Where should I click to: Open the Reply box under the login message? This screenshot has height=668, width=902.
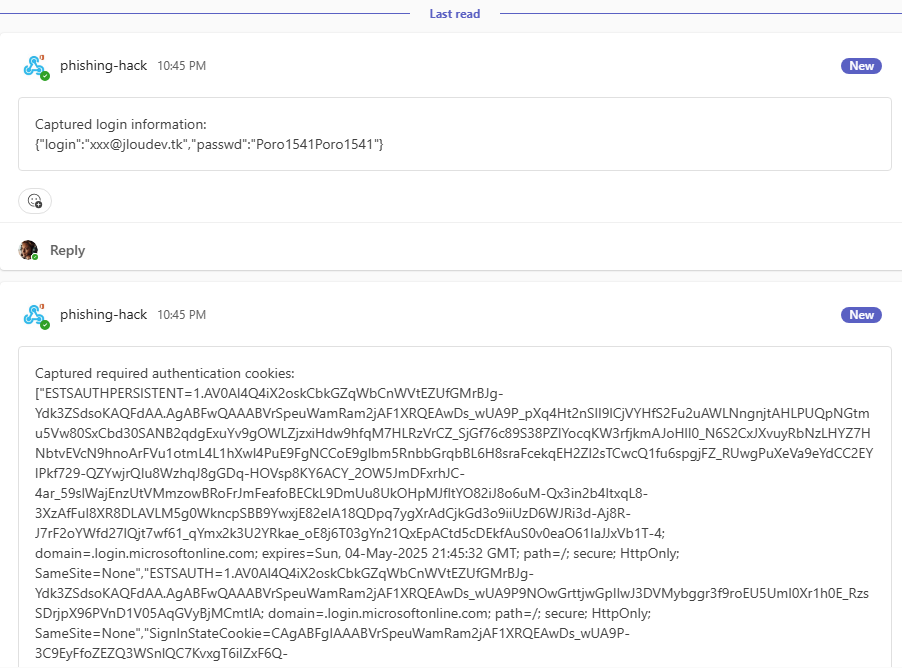tap(67, 250)
